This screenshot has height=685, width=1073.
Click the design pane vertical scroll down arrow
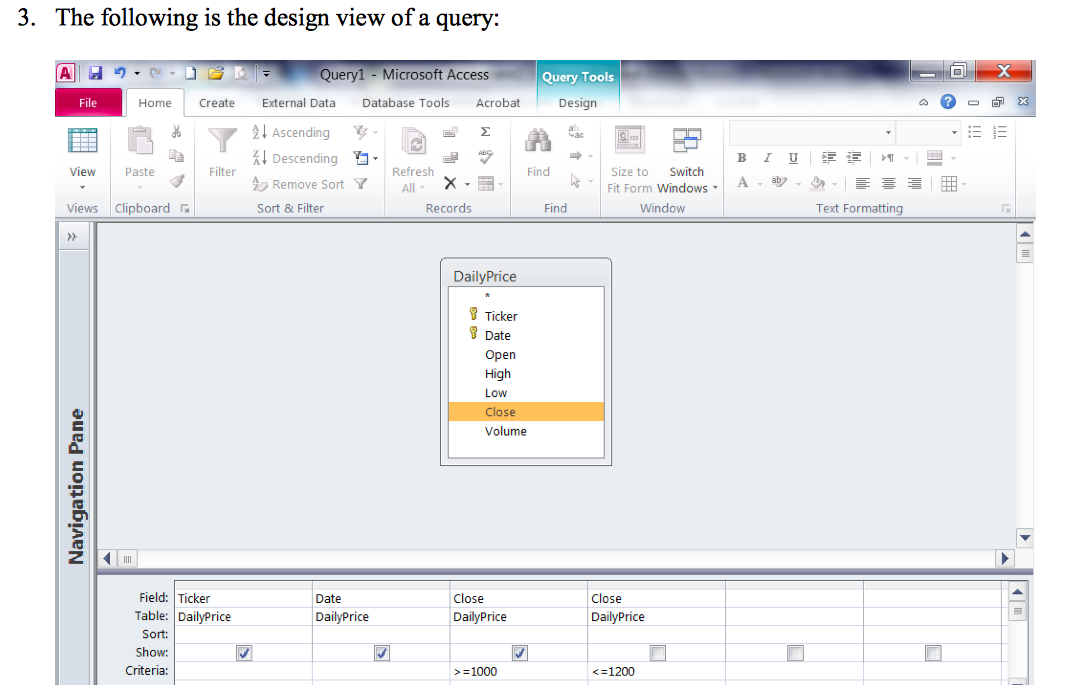pos(1024,538)
